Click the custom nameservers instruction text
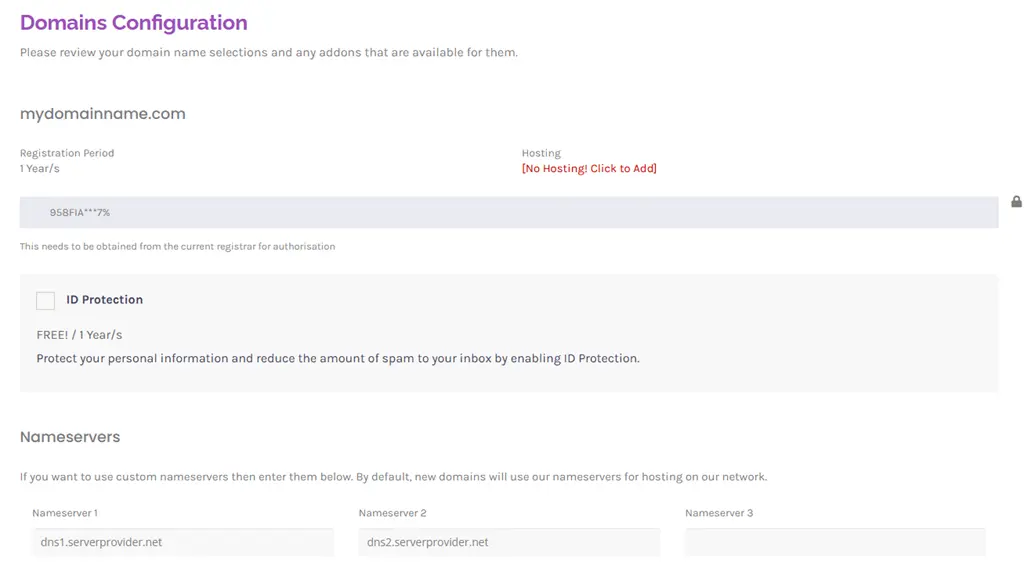1024x579 pixels. click(393, 476)
